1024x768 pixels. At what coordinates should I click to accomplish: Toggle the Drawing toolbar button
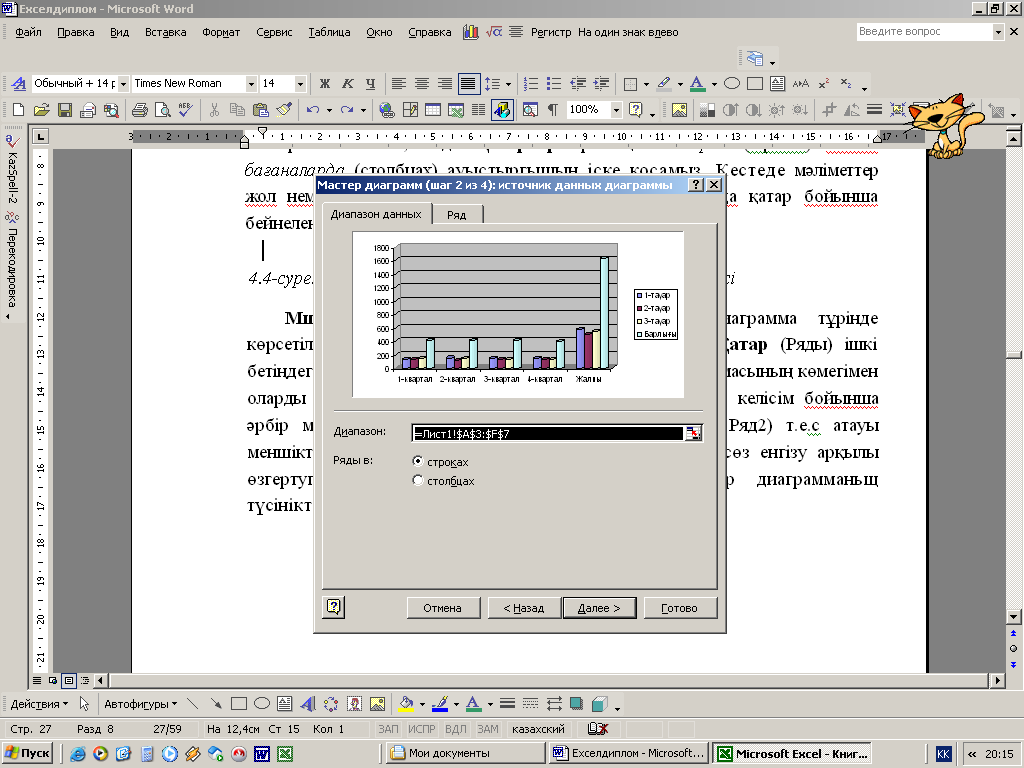click(x=502, y=110)
